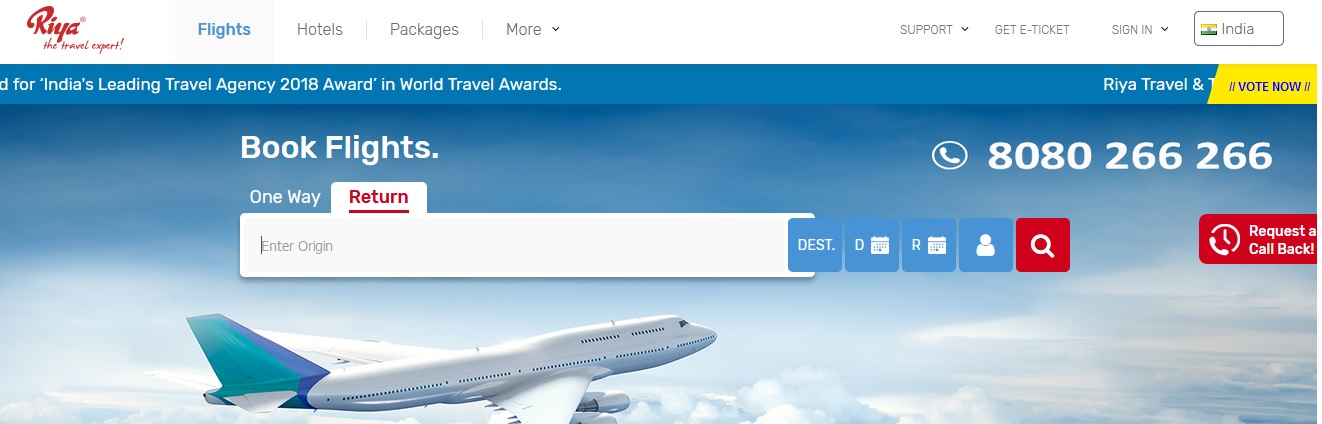Click the DEST. destination field button
The height and width of the screenshot is (424, 1322).
pyautogui.click(x=816, y=245)
